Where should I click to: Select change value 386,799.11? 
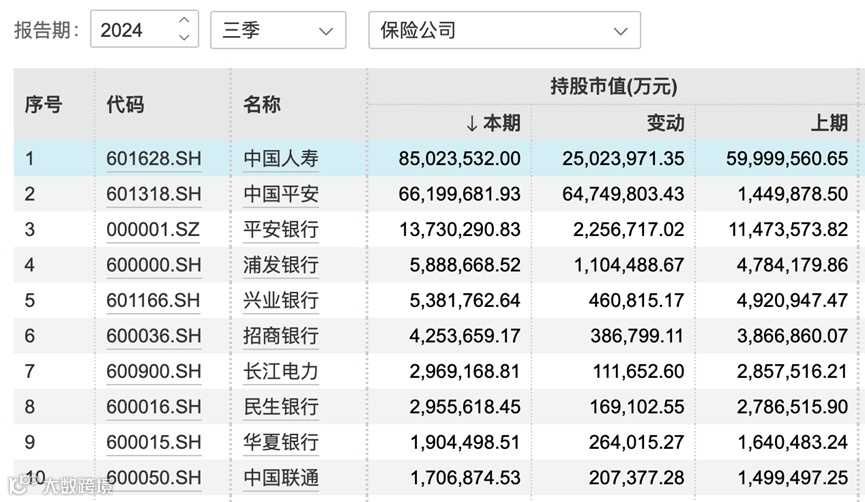[x=637, y=336]
